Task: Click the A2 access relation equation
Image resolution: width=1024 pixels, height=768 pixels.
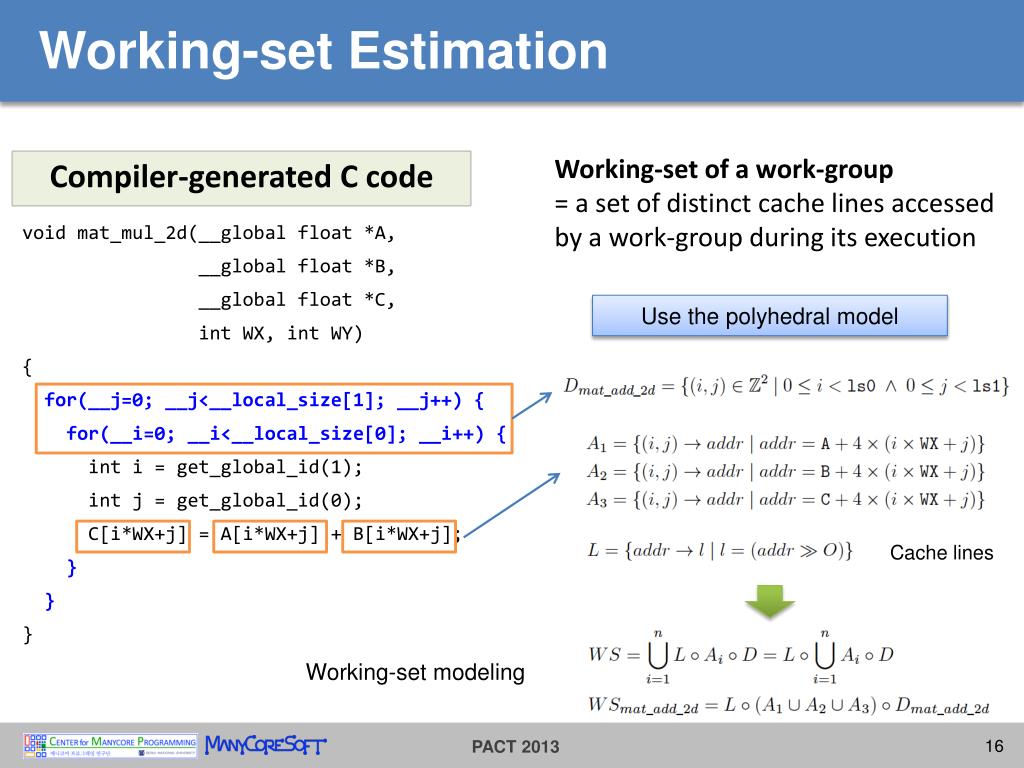Action: [786, 472]
